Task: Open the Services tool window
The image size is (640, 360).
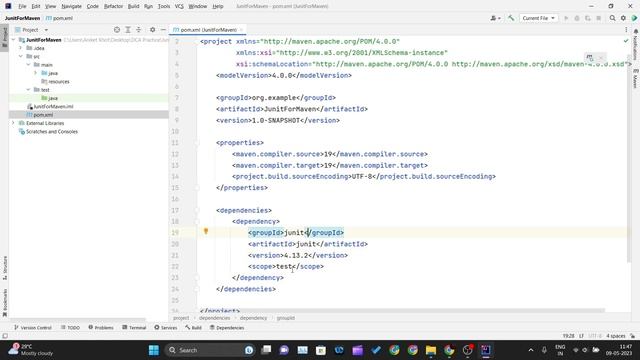Action: pyautogui.click(x=166, y=327)
